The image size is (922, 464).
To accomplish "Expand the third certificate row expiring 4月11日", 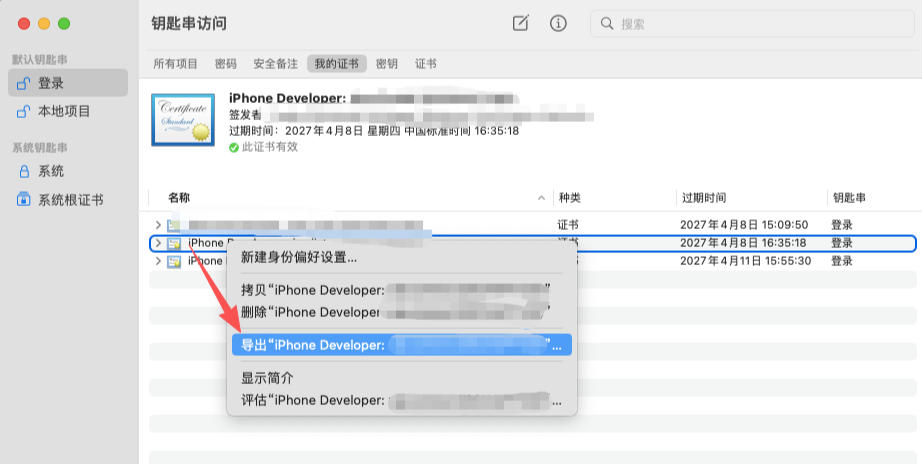I will 158,261.
